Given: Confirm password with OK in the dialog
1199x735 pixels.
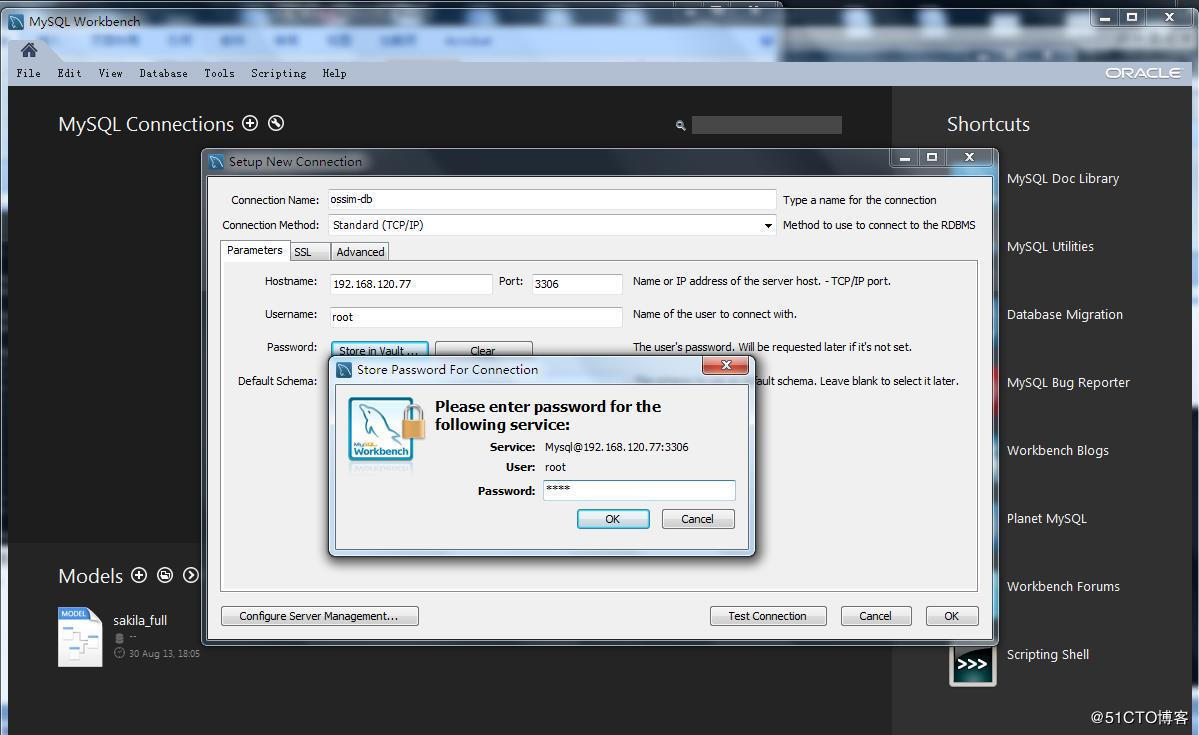Looking at the screenshot, I should 613,519.
